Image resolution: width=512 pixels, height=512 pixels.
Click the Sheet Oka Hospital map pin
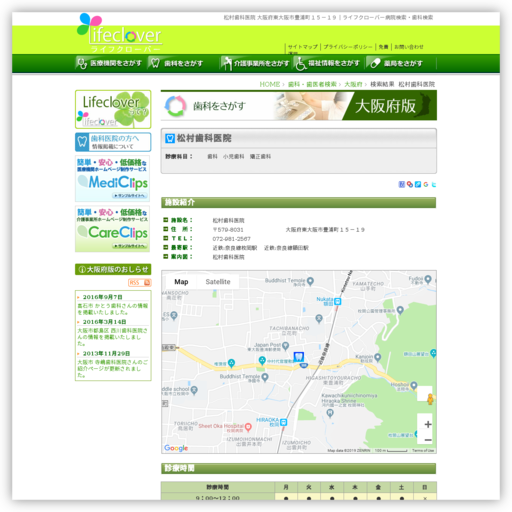(x=248, y=427)
